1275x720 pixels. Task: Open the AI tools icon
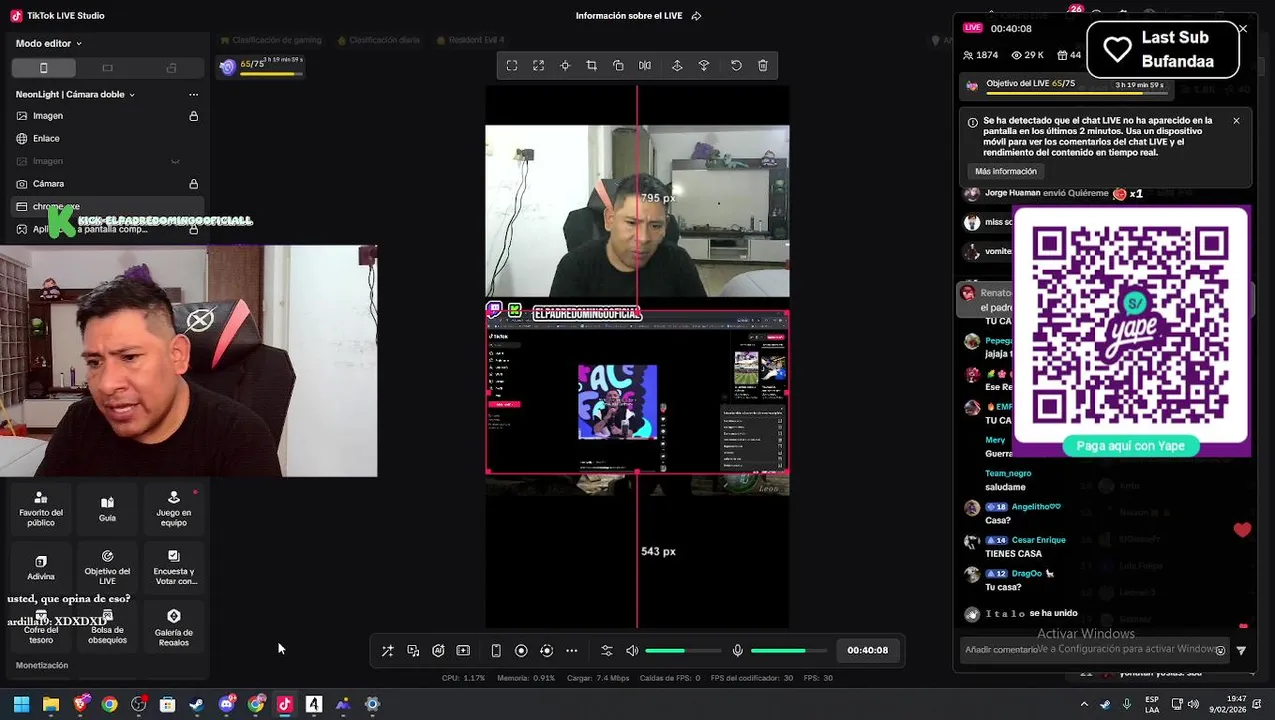[x=438, y=650]
